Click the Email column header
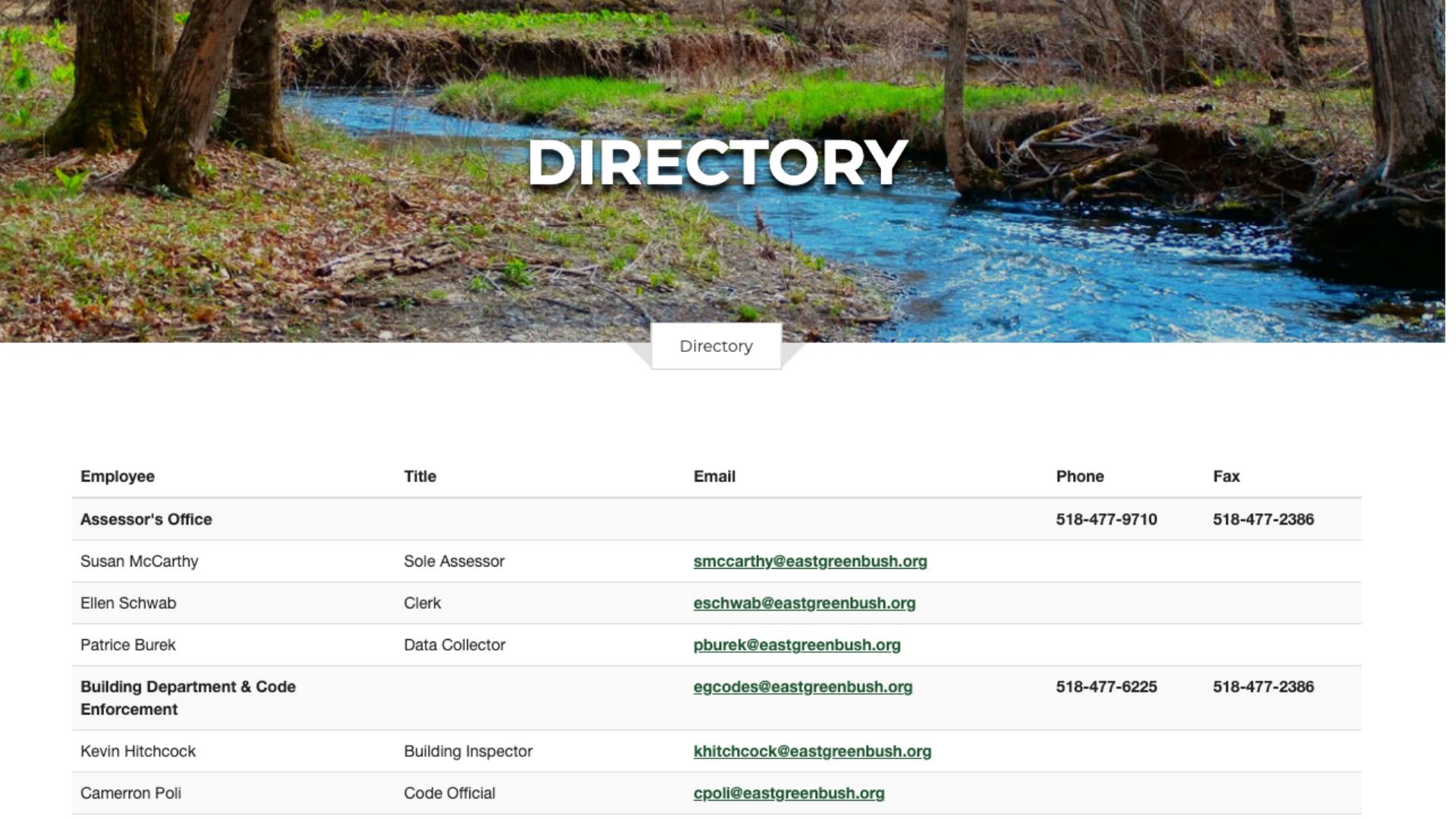This screenshot has width=1456, height=819. click(x=714, y=476)
